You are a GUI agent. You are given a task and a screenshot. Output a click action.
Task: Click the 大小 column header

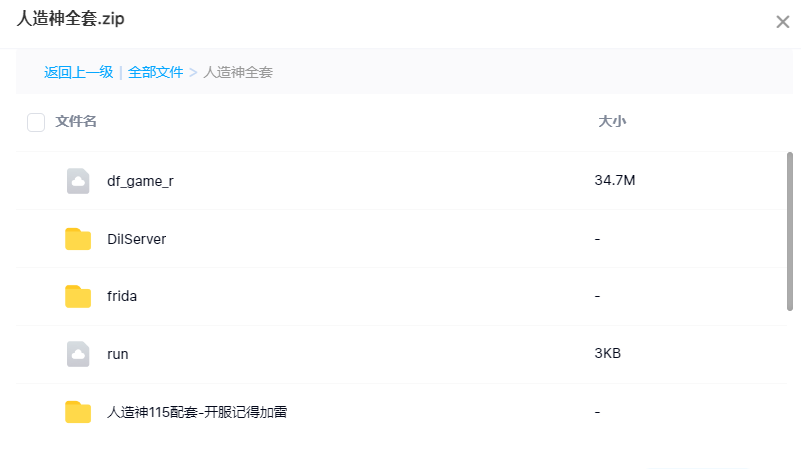point(612,121)
